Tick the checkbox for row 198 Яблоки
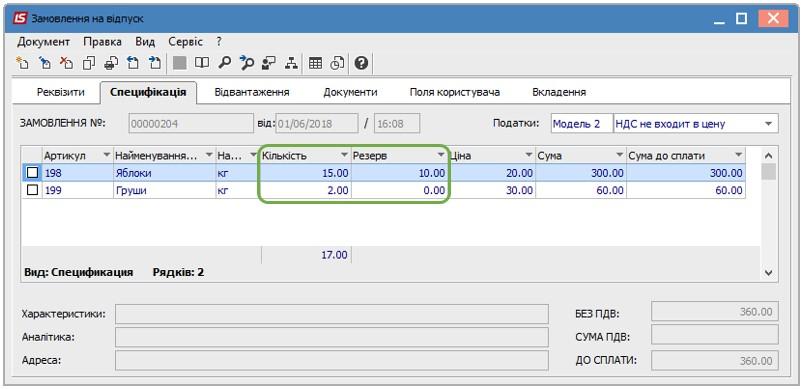Screen dimensions: 803x389 point(32,173)
